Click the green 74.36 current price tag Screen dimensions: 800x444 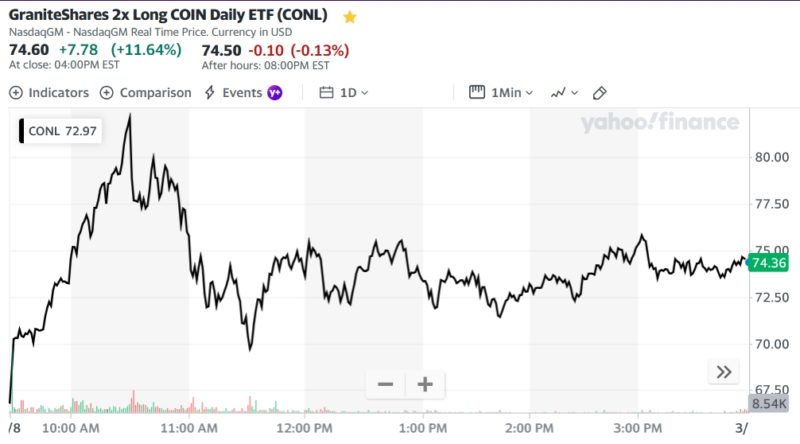[768, 263]
